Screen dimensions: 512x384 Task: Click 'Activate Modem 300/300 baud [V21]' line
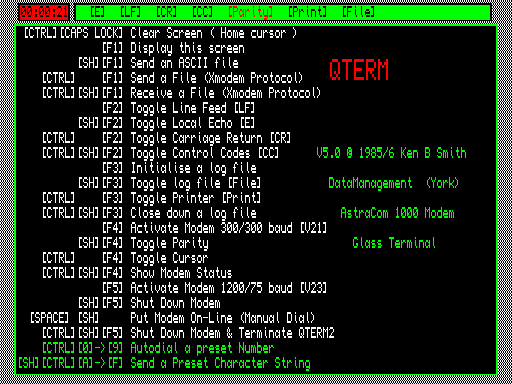[x=228, y=228]
